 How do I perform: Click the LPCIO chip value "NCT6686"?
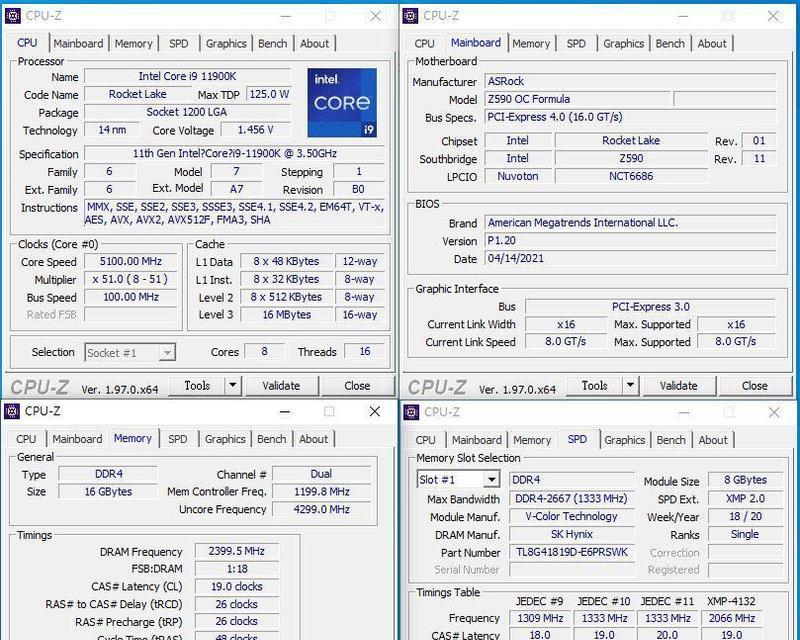coord(631,177)
